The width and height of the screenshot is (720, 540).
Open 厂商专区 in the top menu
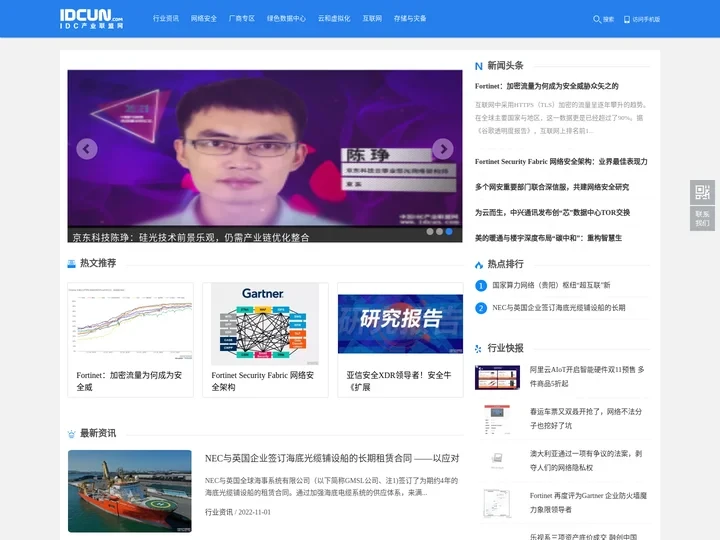point(242,18)
